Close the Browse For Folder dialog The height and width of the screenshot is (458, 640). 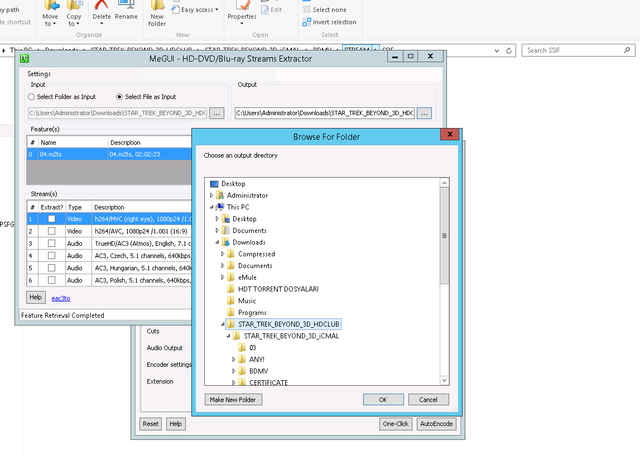[x=450, y=134]
